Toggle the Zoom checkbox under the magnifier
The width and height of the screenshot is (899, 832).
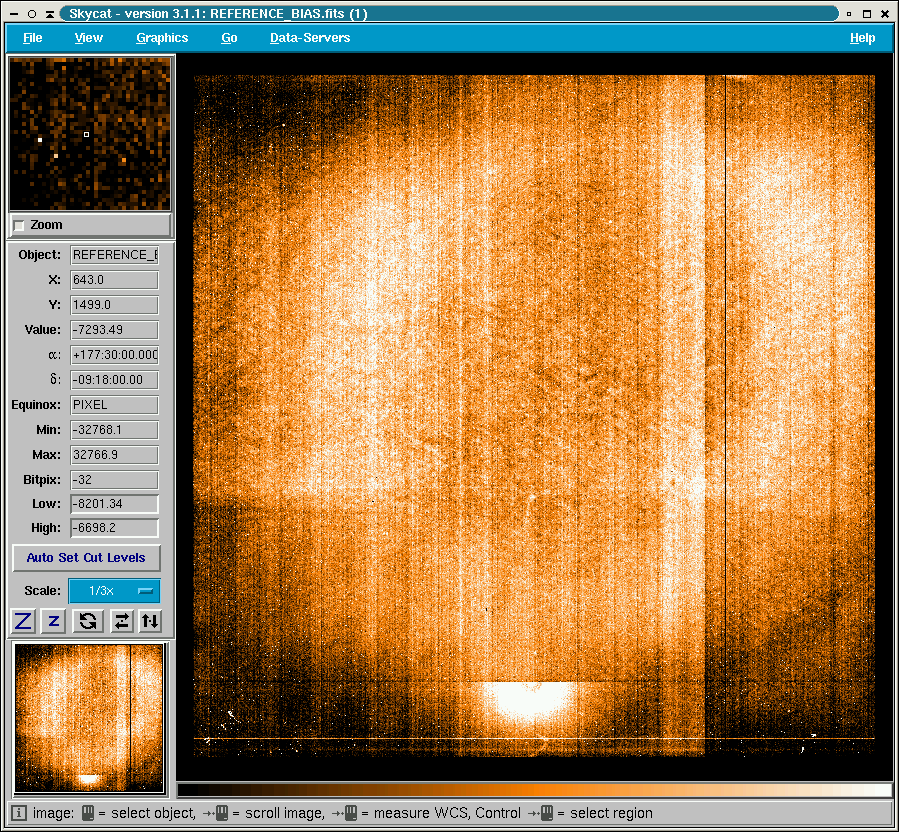tap(19, 226)
